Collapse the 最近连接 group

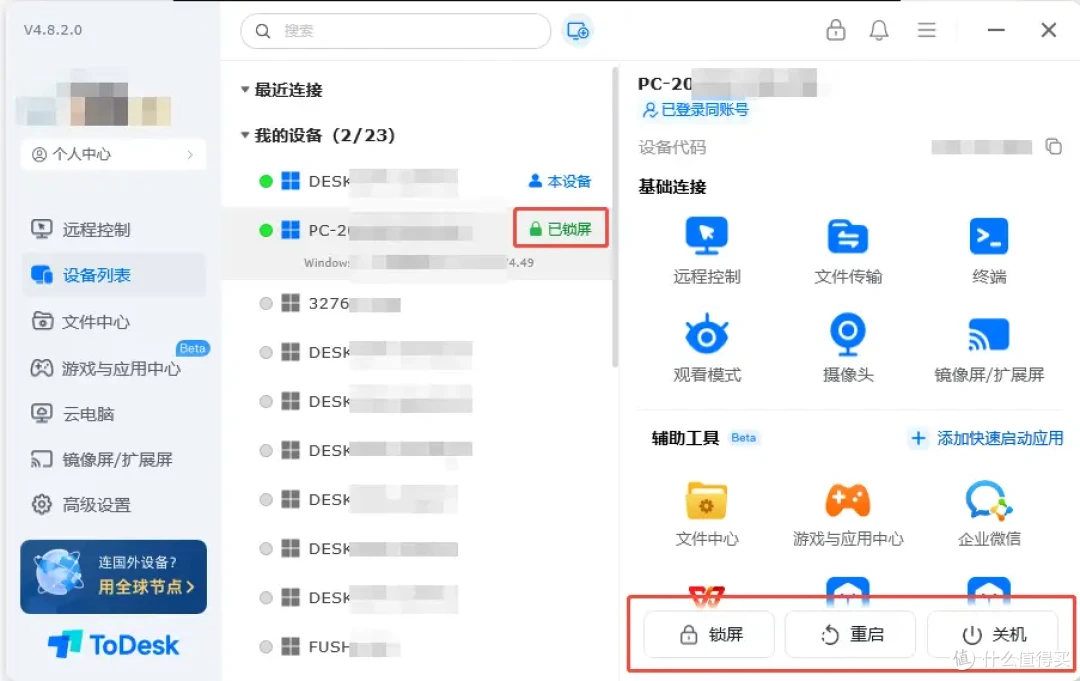point(245,90)
